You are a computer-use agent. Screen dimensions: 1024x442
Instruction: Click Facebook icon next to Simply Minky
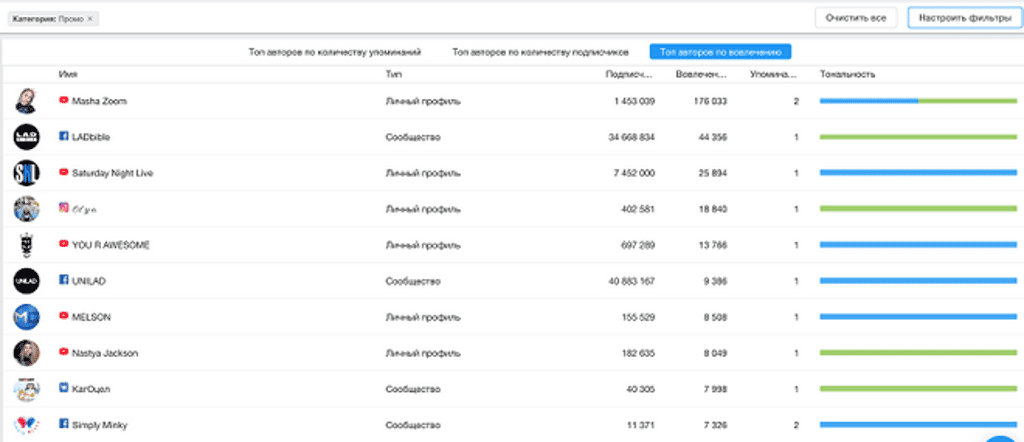click(63, 423)
